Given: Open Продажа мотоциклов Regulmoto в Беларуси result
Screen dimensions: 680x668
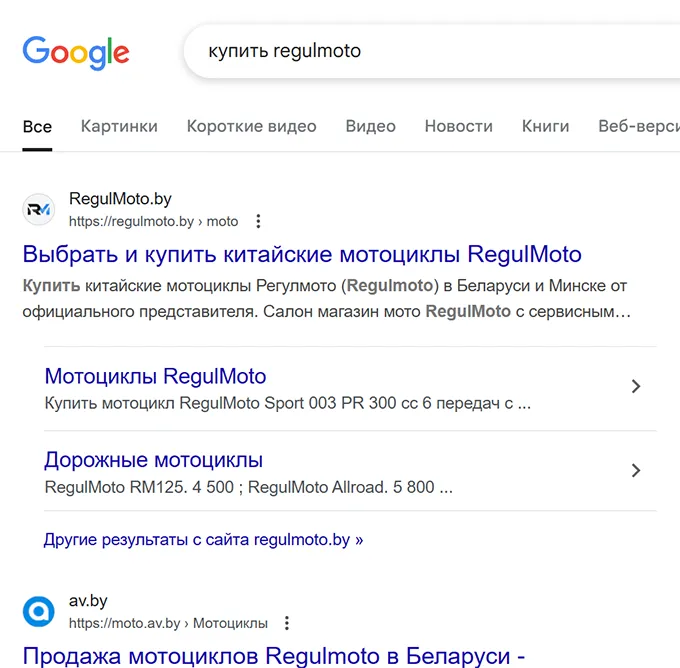Looking at the screenshot, I should [x=274, y=656].
